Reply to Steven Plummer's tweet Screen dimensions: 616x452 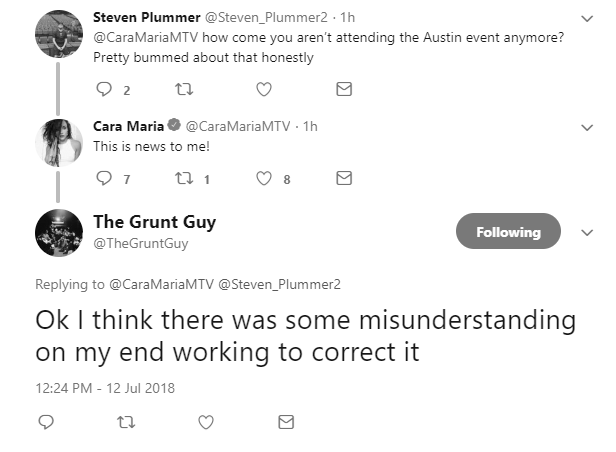pos(104,90)
